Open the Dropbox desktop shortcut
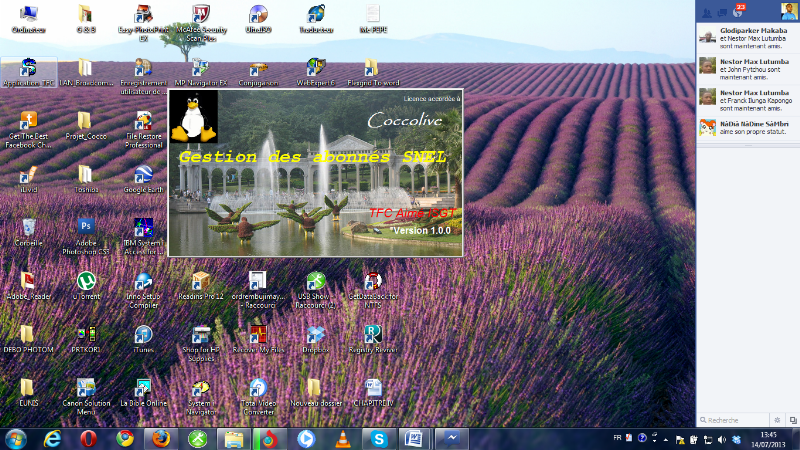Viewport: 800px width, 450px height. click(x=315, y=334)
